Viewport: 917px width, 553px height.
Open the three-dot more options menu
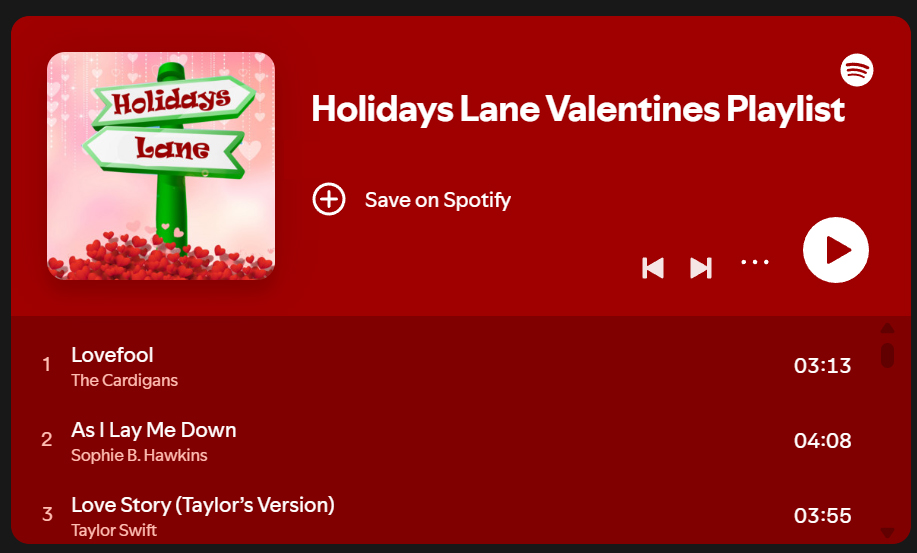[755, 262]
